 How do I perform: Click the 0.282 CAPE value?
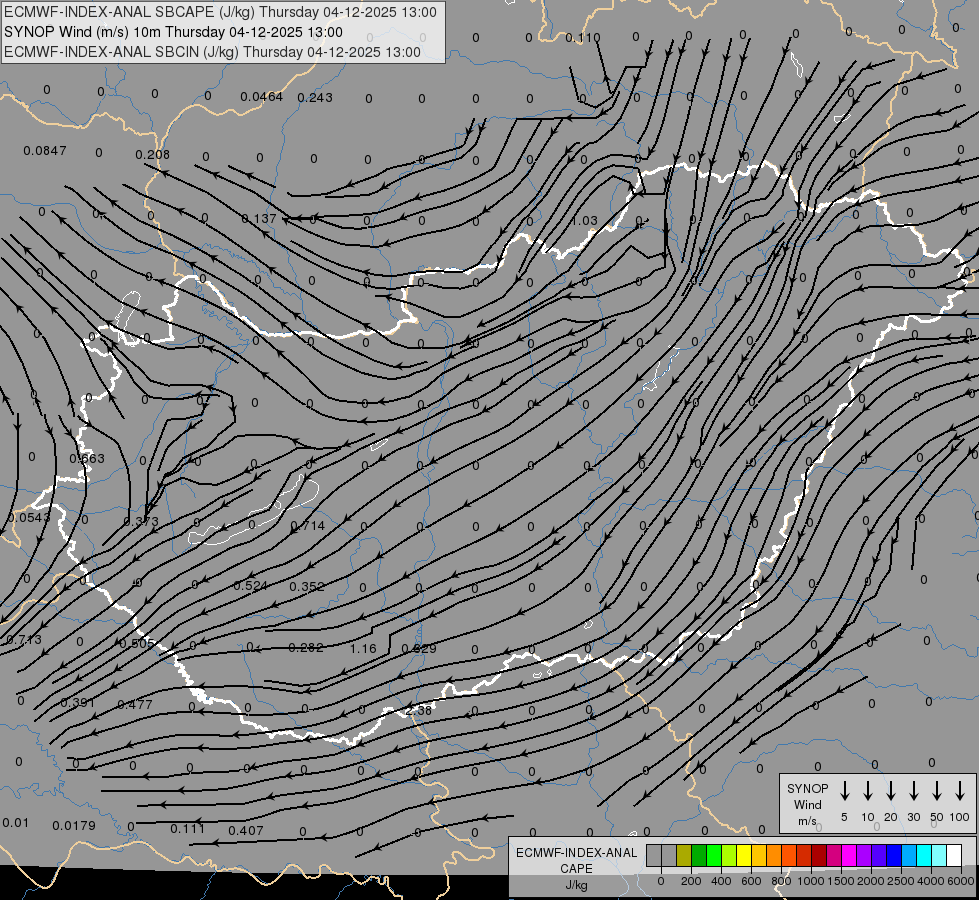[305, 648]
